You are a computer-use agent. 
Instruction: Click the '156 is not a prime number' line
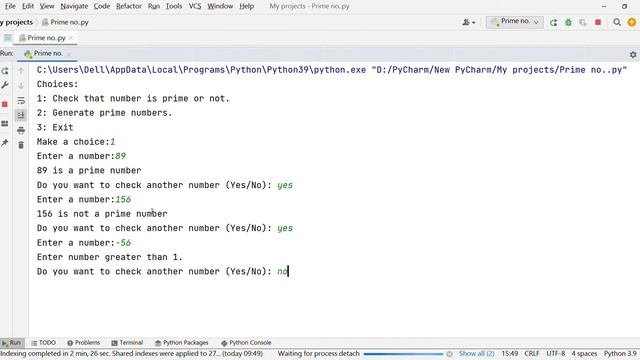point(102,214)
